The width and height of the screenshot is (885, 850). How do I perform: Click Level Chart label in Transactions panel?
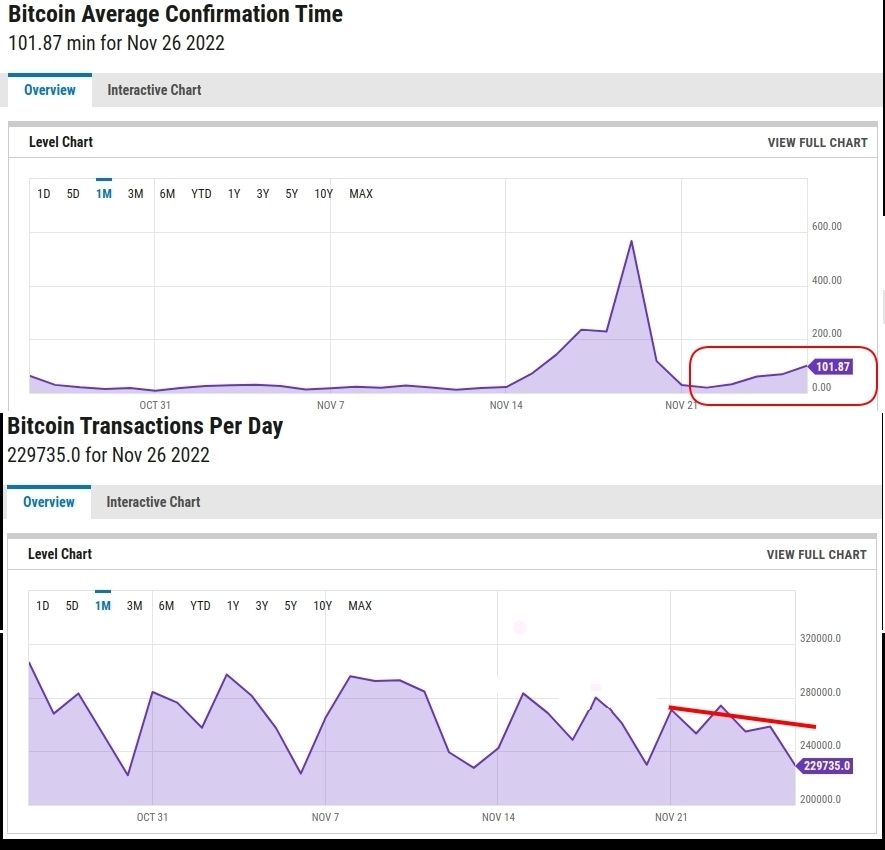[x=60, y=554]
